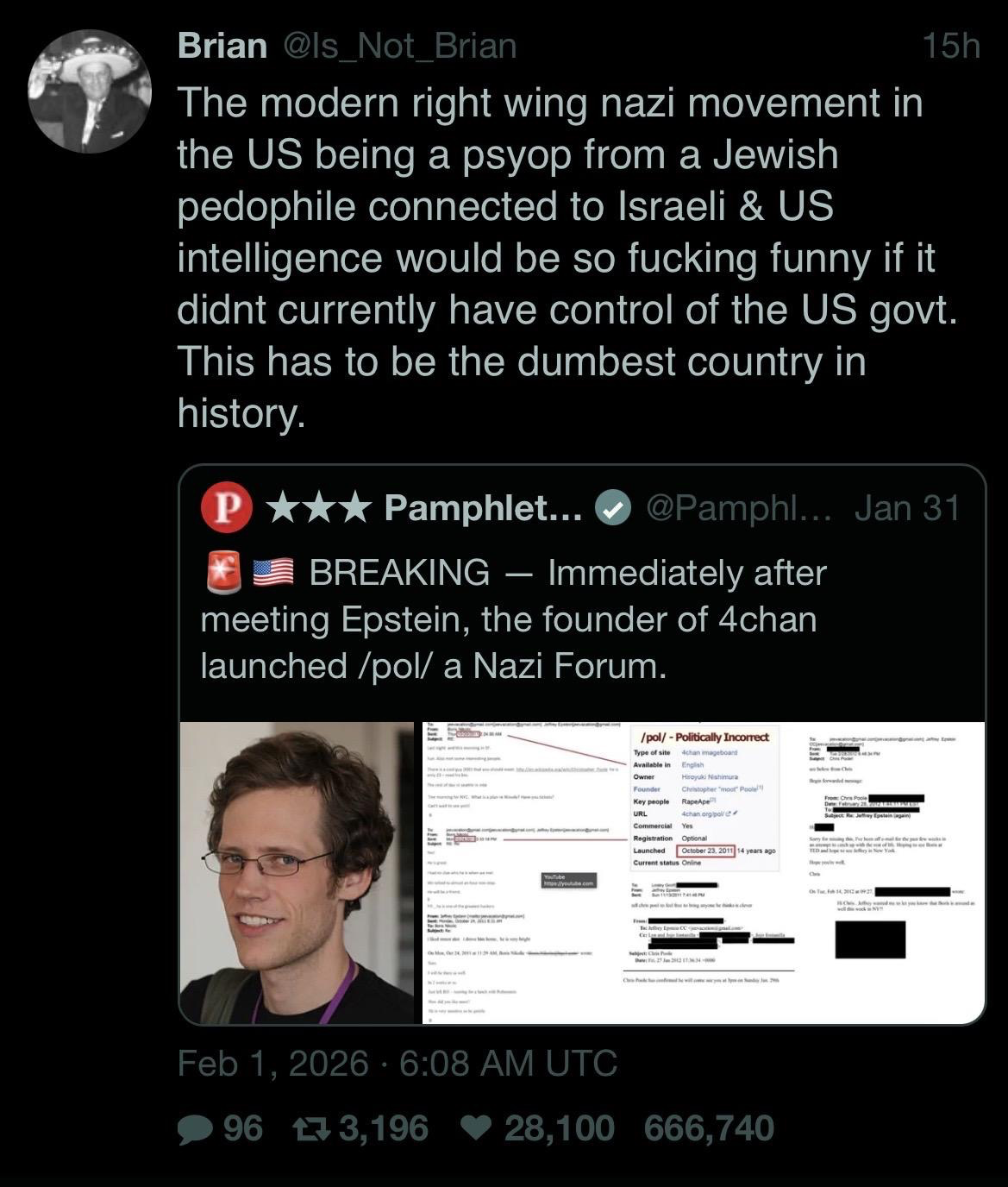Open the quoted tweet's BREAKING text
This screenshot has width=1008, height=1187.
[513, 619]
